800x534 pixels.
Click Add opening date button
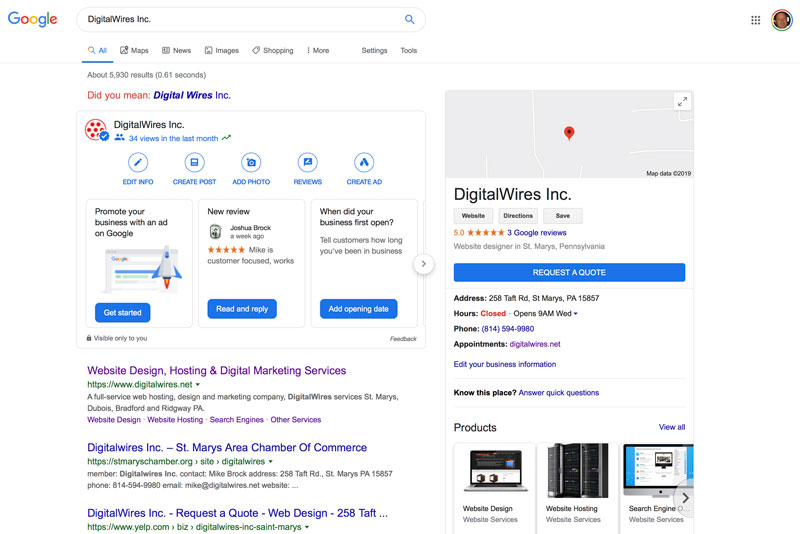(358, 309)
